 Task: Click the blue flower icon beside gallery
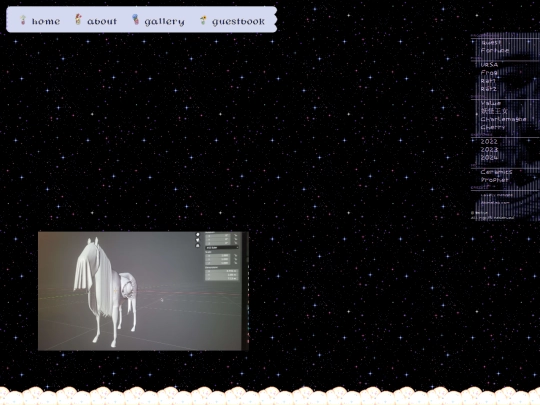pos(135,20)
